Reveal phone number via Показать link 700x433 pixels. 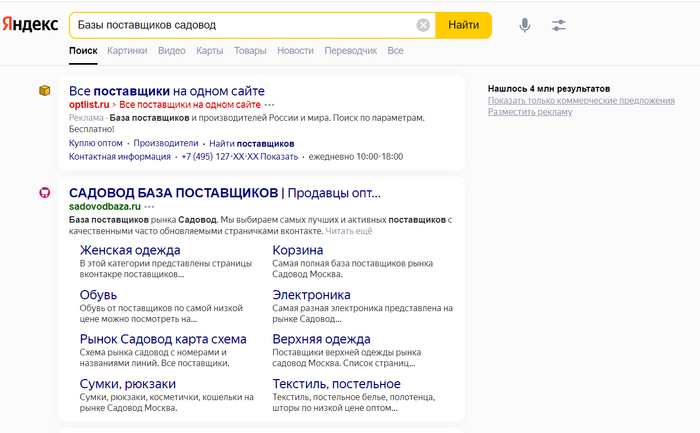point(279,157)
